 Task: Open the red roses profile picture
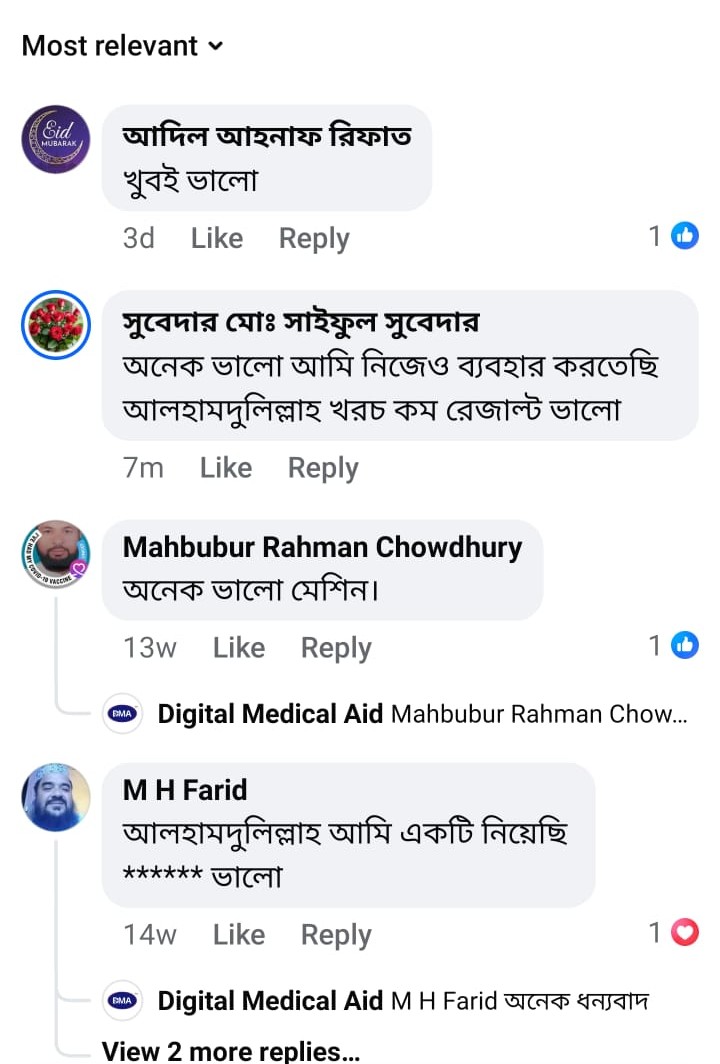56,324
